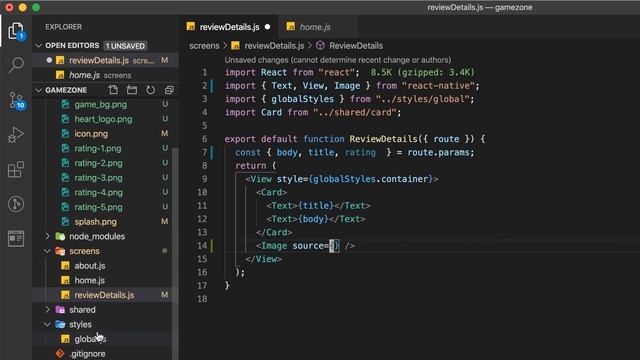The image size is (640, 360).
Task: Open rating-4.png in the explorer
Action: coord(98,193)
